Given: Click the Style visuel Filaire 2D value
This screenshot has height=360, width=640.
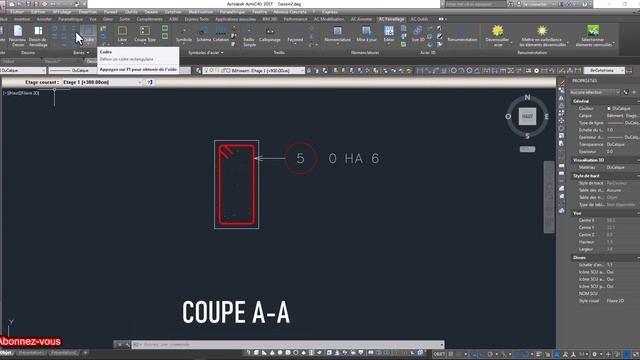Looking at the screenshot, I should point(615,301).
